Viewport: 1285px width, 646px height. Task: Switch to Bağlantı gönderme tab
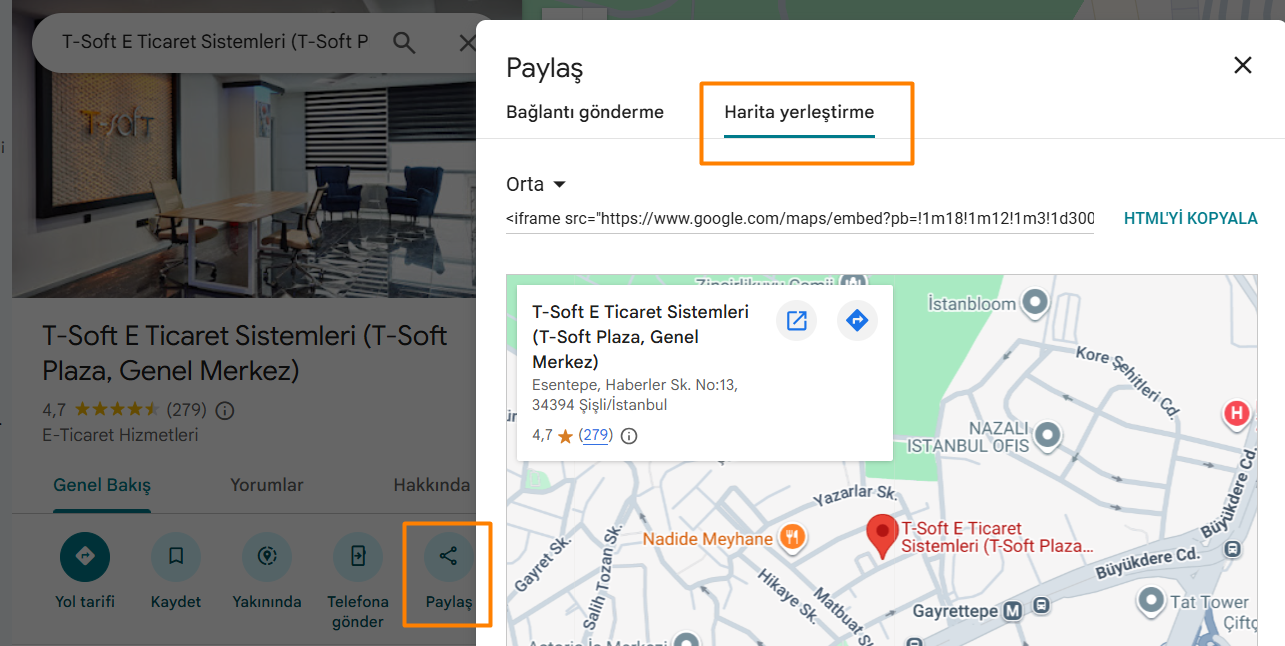click(x=585, y=112)
